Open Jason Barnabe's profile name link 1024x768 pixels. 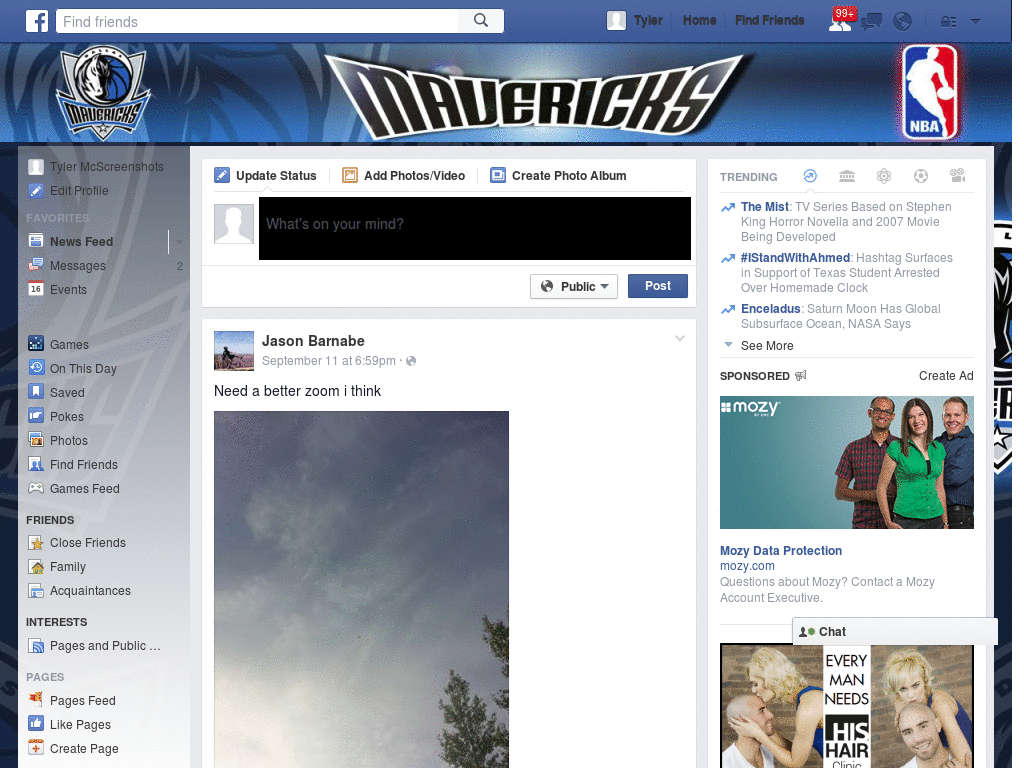313,341
